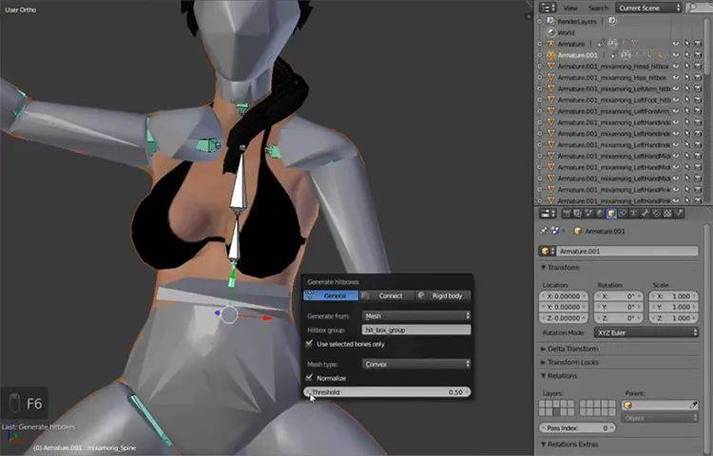Click the mesh icon of the LeftFoot_hitbox row
This screenshot has width=713, height=456.
click(551, 100)
